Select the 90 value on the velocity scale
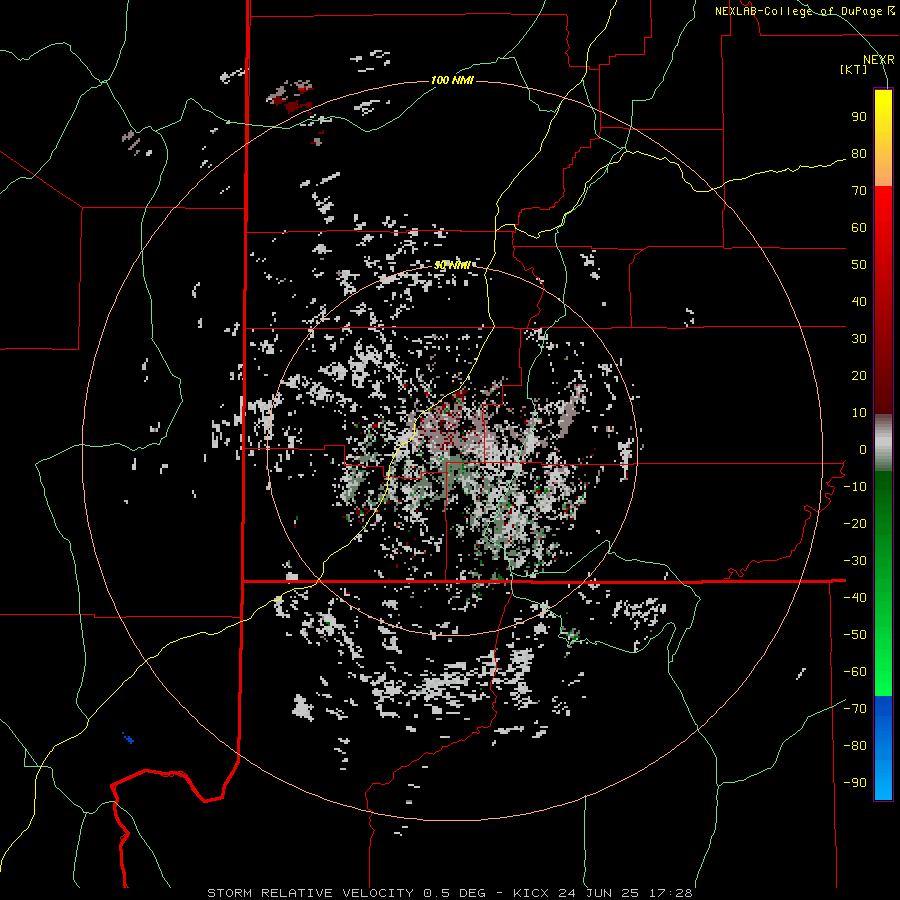900x900 pixels. click(x=859, y=117)
